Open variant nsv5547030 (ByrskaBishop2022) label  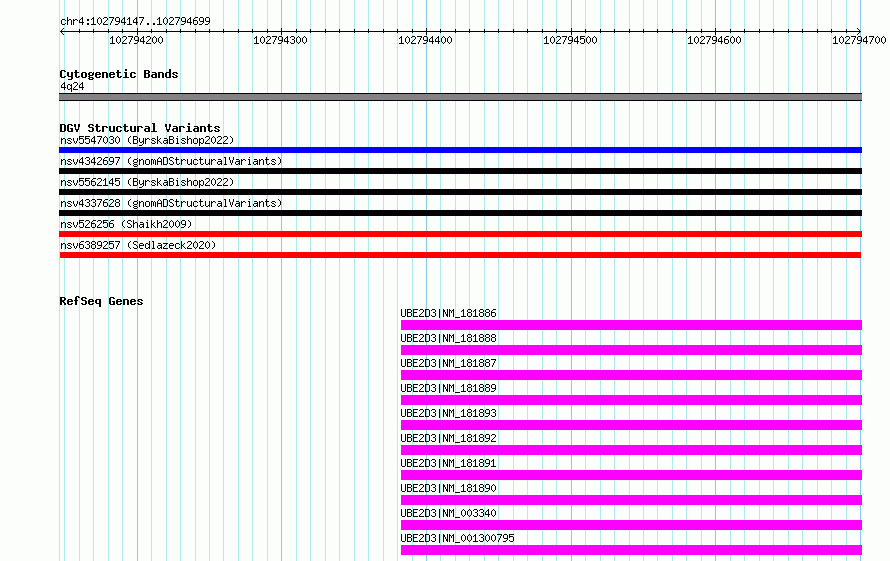pyautogui.click(x=147, y=140)
